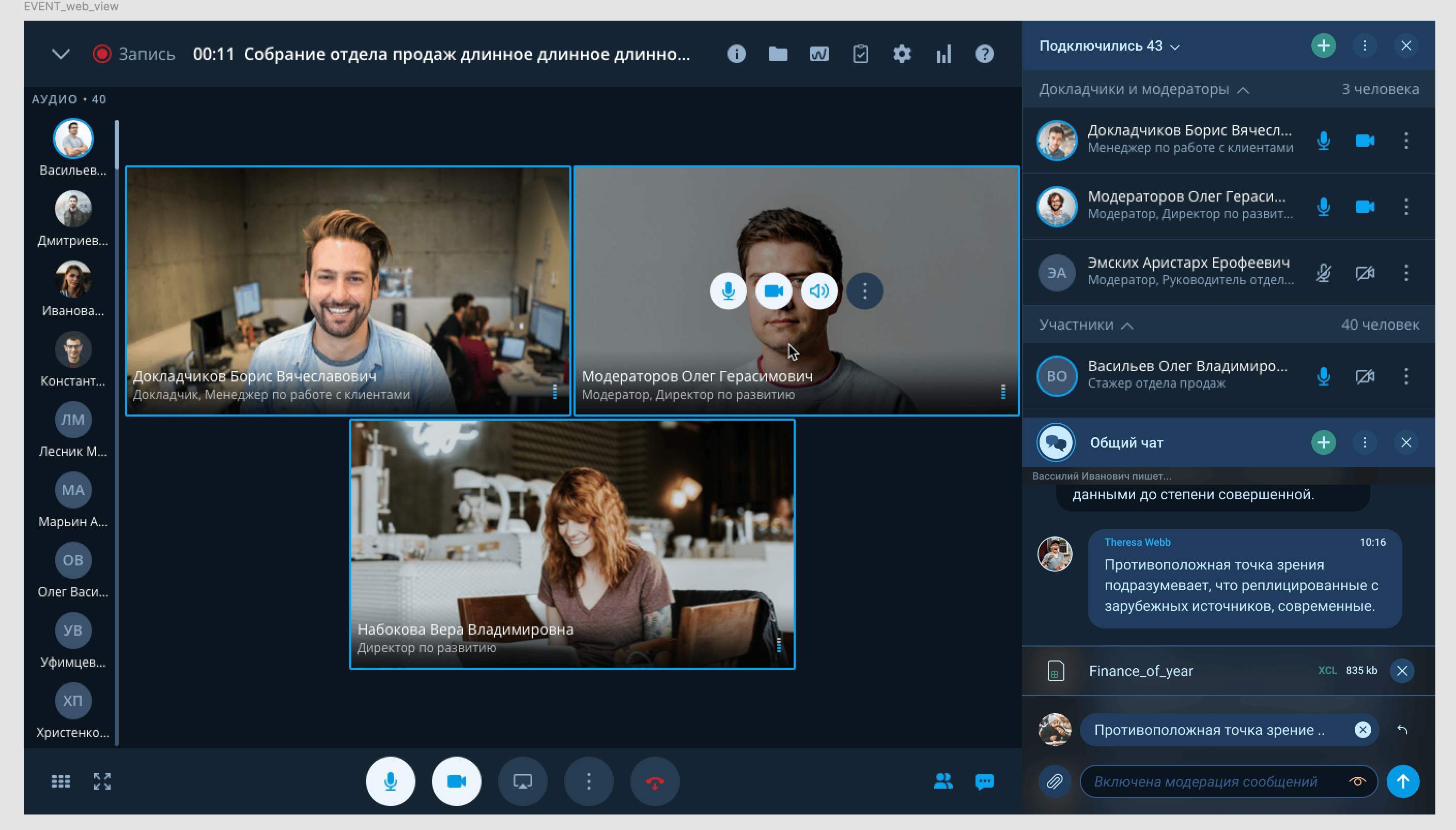This screenshot has width=1456, height=830.
Task: Open the participants panel tab icon
Action: [x=943, y=781]
